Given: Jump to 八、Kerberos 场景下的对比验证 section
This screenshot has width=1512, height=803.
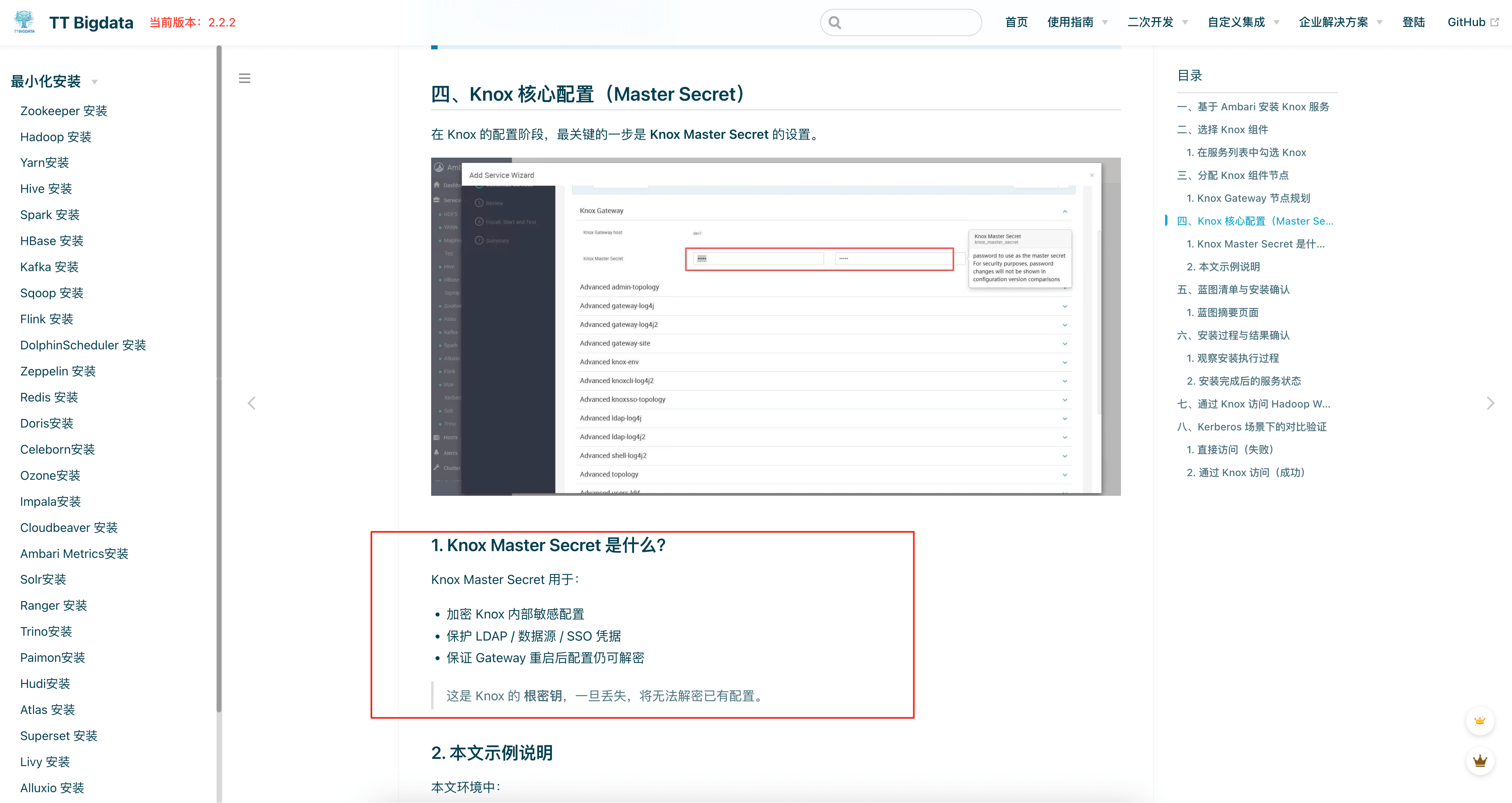Looking at the screenshot, I should coord(1251,427).
